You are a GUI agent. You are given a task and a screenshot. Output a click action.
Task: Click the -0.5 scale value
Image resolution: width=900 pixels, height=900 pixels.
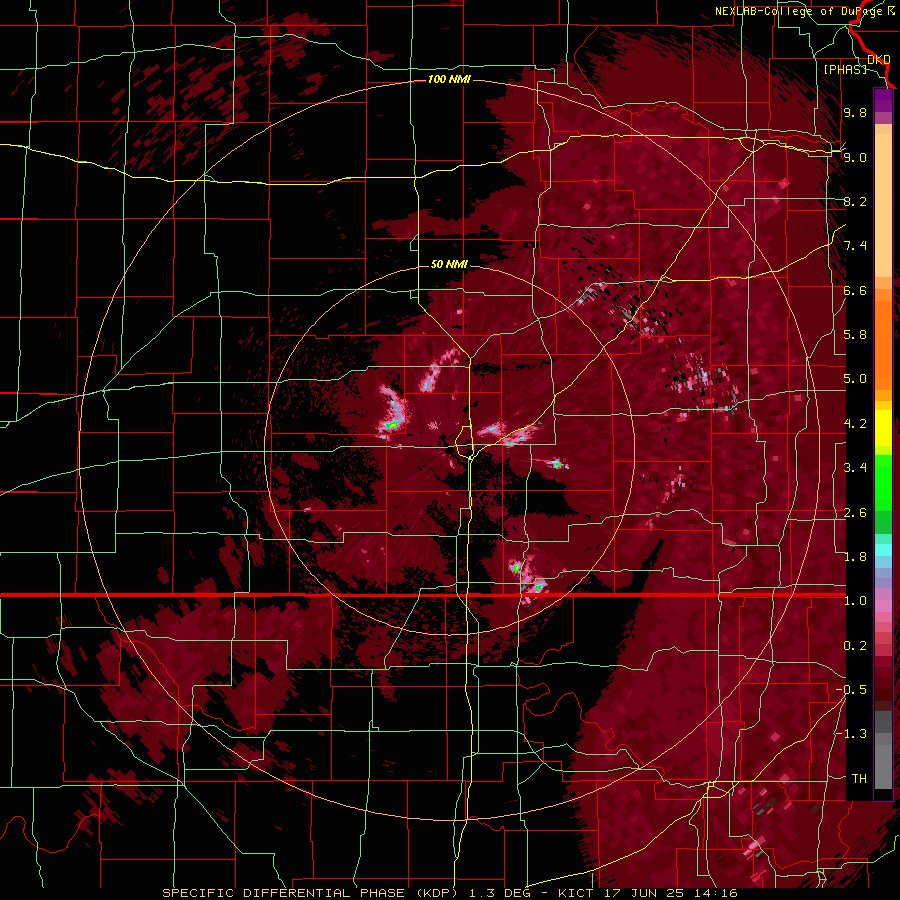pyautogui.click(x=851, y=690)
